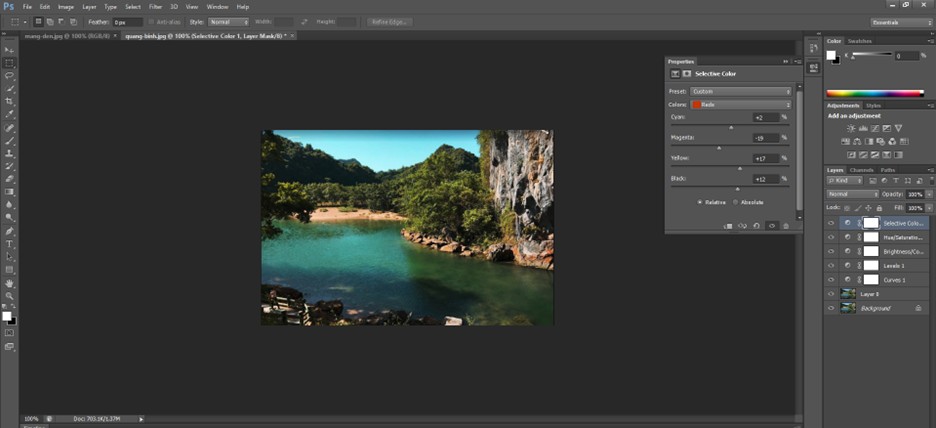The width and height of the screenshot is (936, 428).
Task: Open the Style dropdown in options bar
Action: 229,22
